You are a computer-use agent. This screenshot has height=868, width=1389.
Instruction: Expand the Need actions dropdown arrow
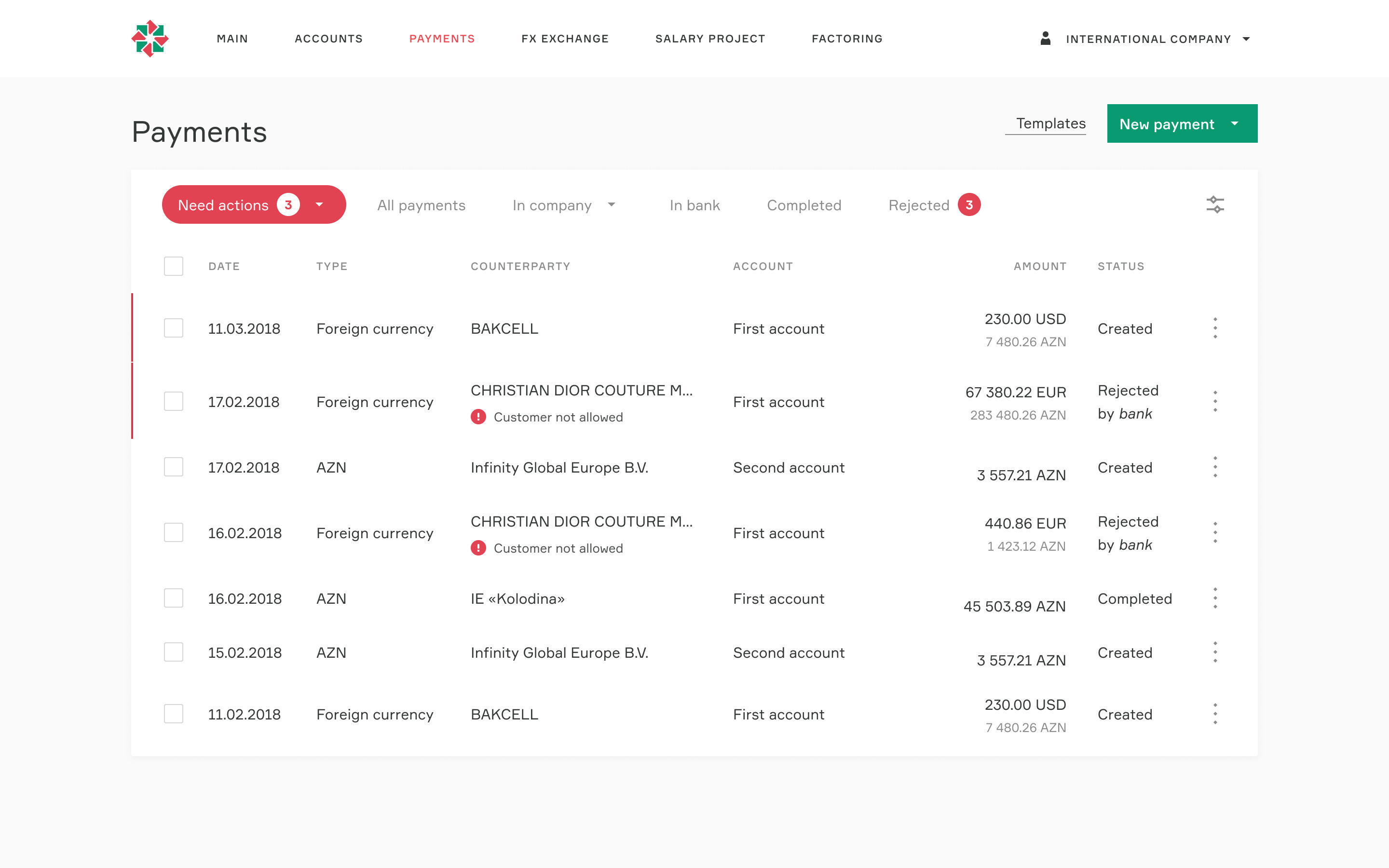(x=319, y=204)
